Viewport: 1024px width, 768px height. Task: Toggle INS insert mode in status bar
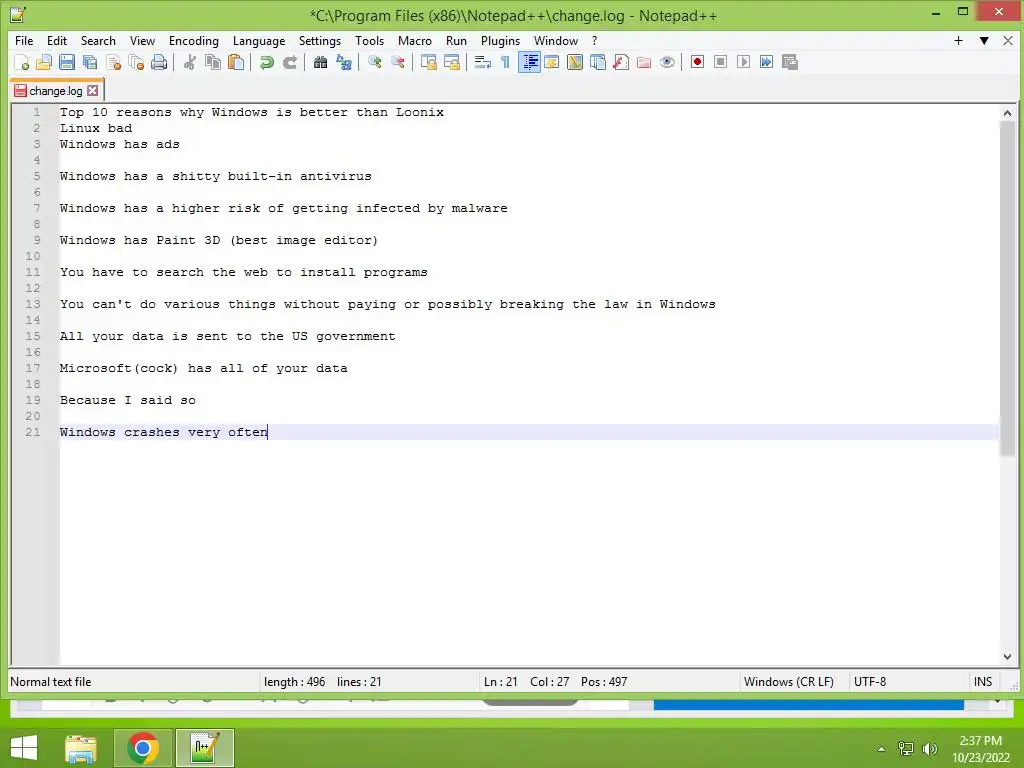(983, 682)
